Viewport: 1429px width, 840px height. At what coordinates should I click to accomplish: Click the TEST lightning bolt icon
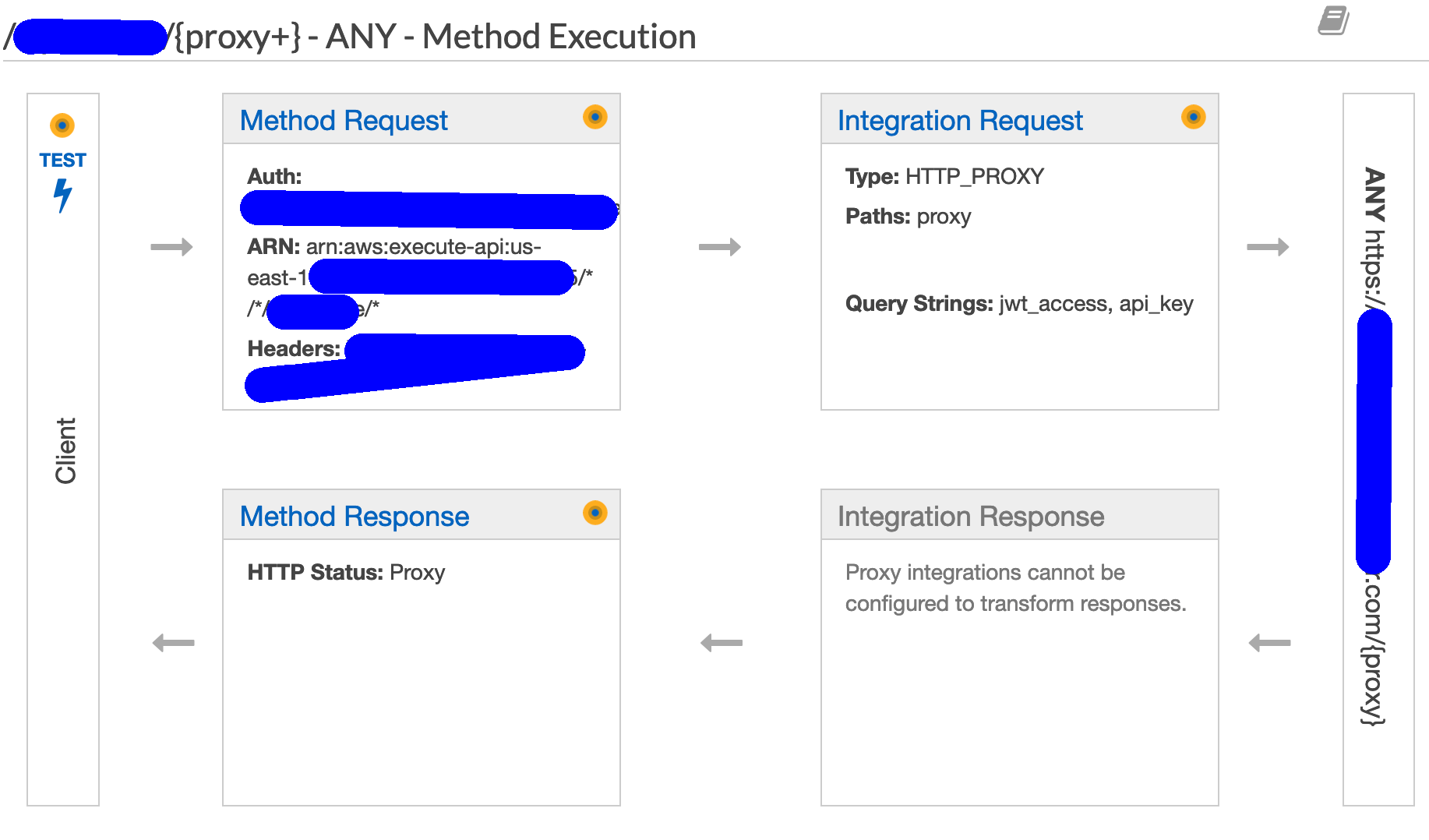pos(62,195)
